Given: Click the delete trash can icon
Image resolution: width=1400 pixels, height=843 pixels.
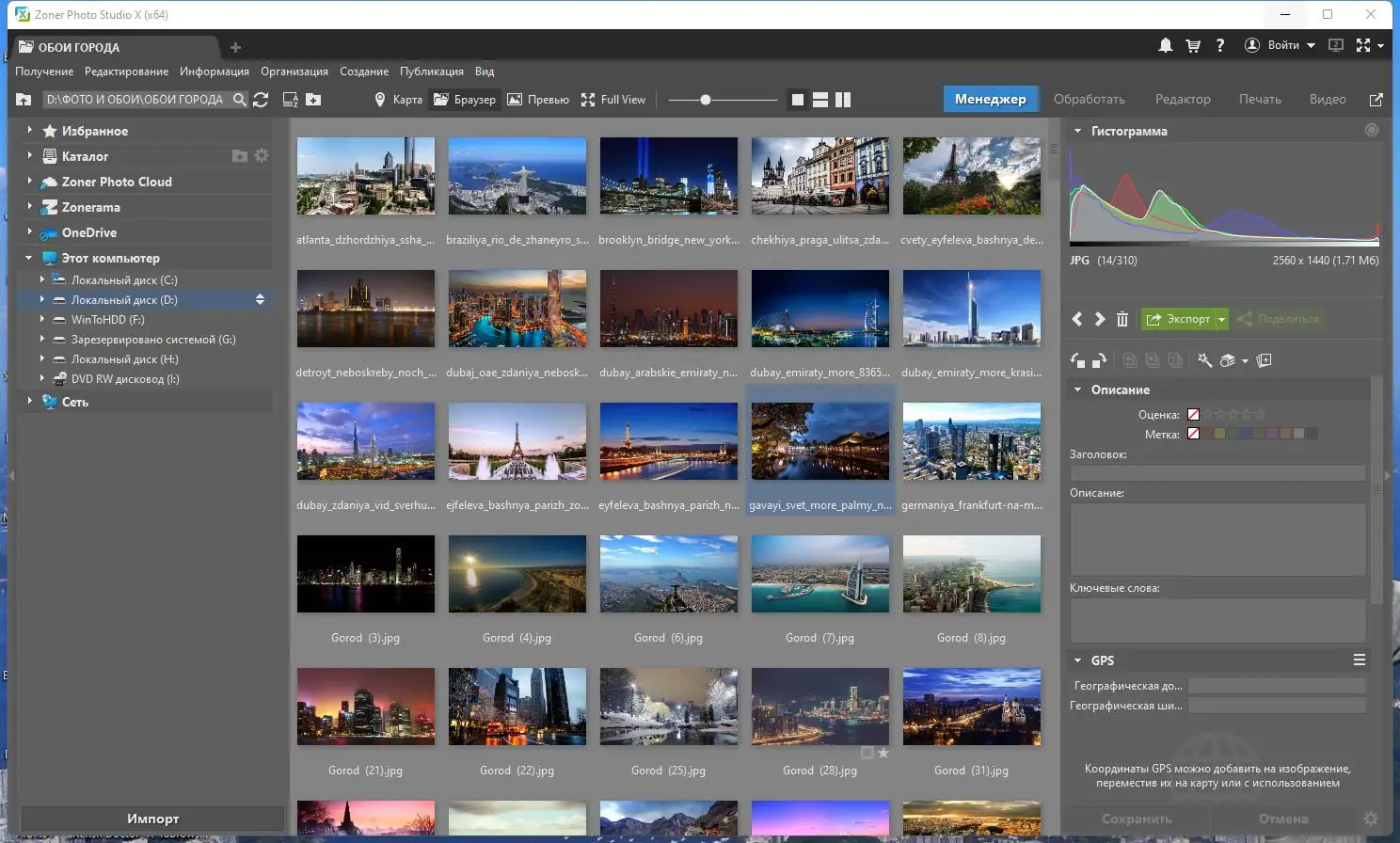Looking at the screenshot, I should point(1122,320).
